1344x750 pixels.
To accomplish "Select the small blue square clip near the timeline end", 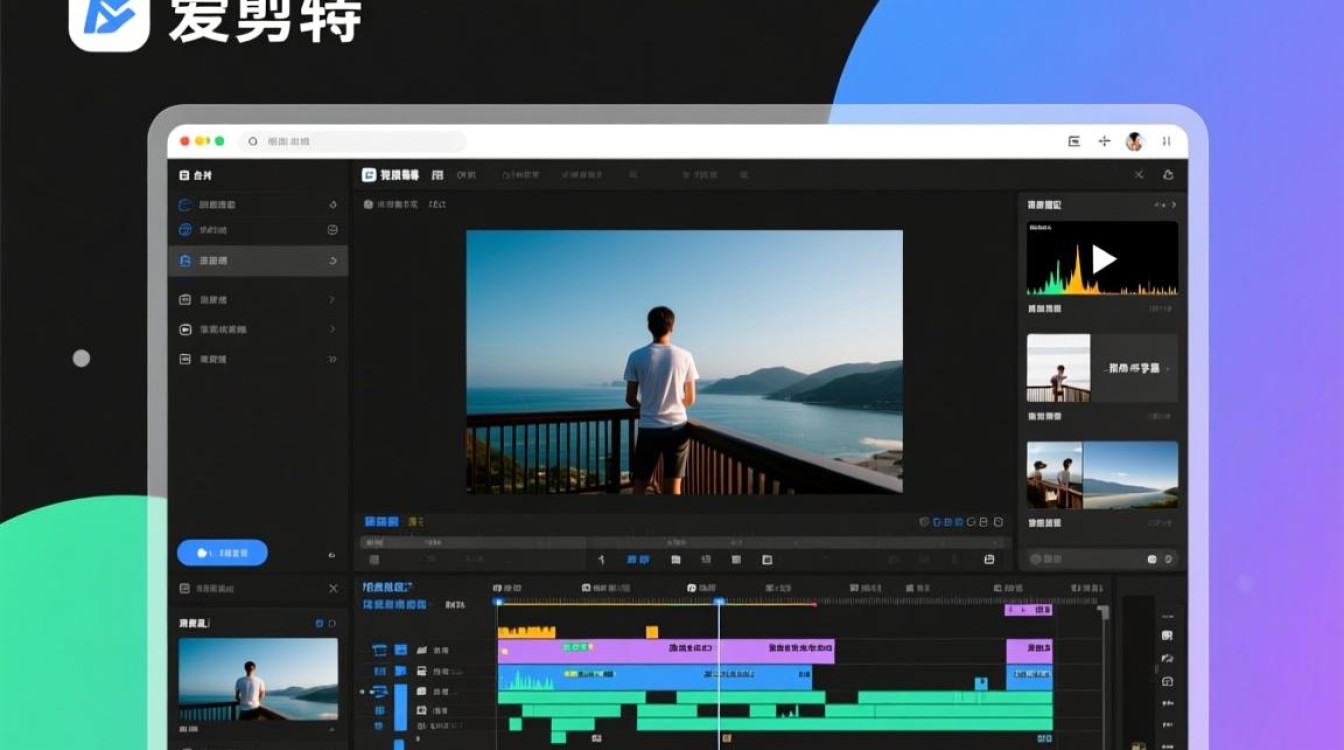I will pos(982,683).
